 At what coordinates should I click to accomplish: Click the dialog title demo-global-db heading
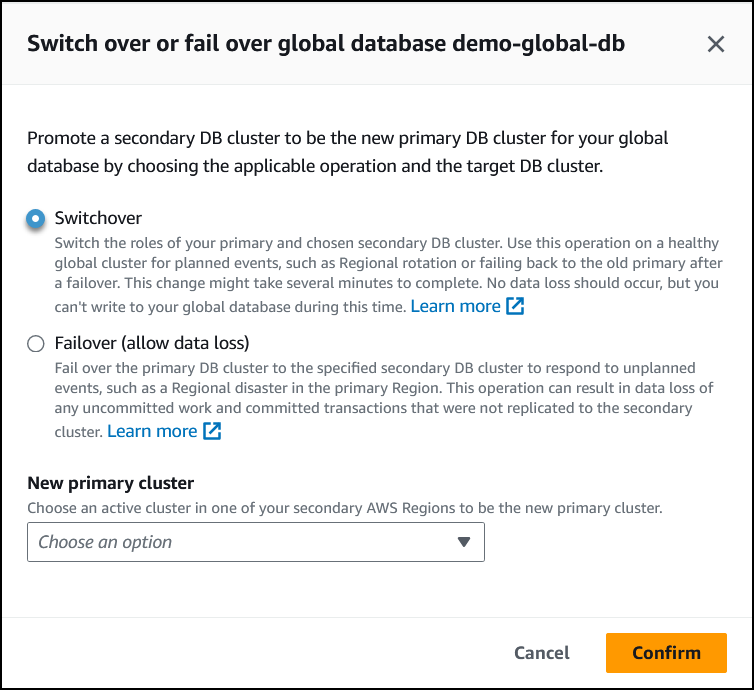point(326,44)
